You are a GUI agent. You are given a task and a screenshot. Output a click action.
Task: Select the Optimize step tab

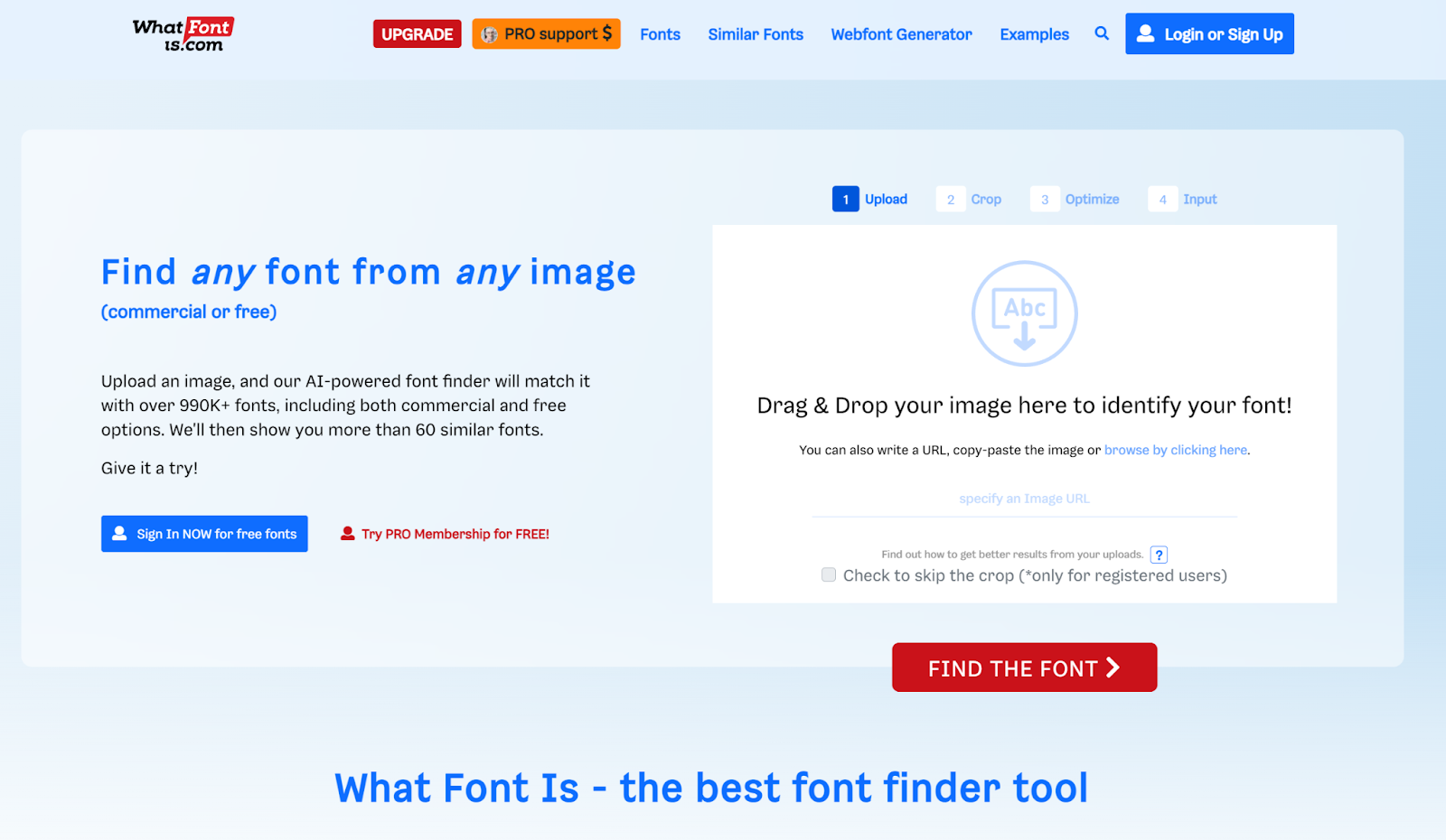1075,199
